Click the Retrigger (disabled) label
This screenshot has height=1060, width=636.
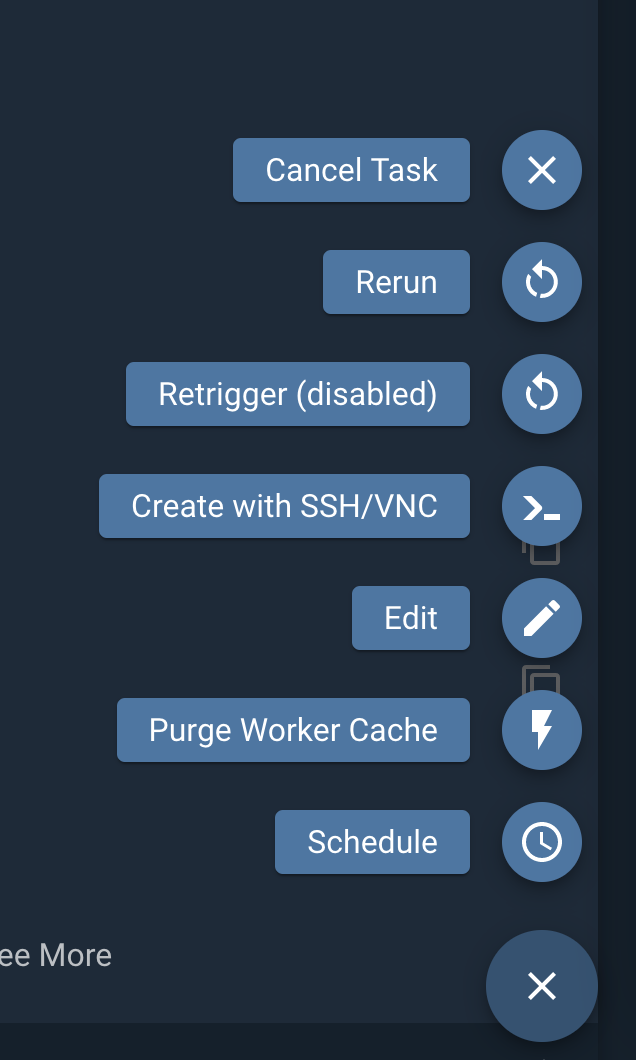297,394
